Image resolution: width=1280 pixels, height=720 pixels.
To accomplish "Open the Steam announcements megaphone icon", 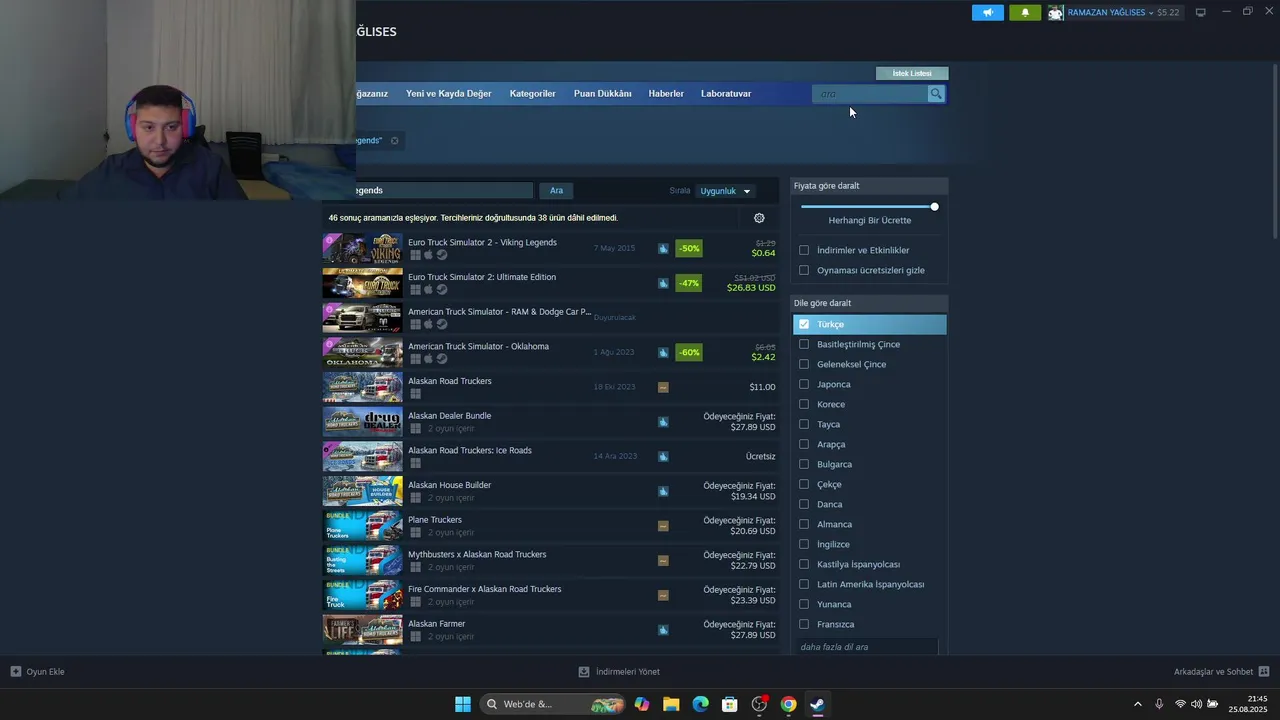I will point(987,13).
